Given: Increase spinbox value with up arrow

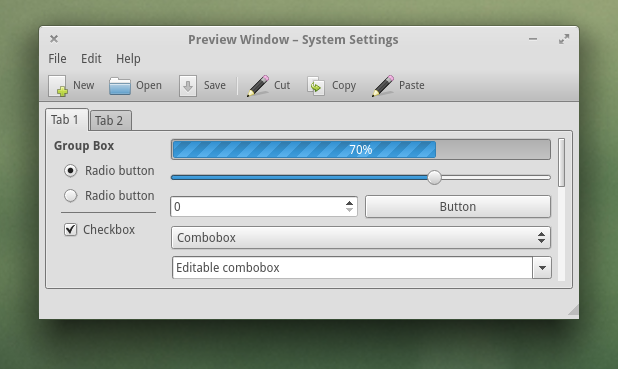Looking at the screenshot, I should coord(349,203).
